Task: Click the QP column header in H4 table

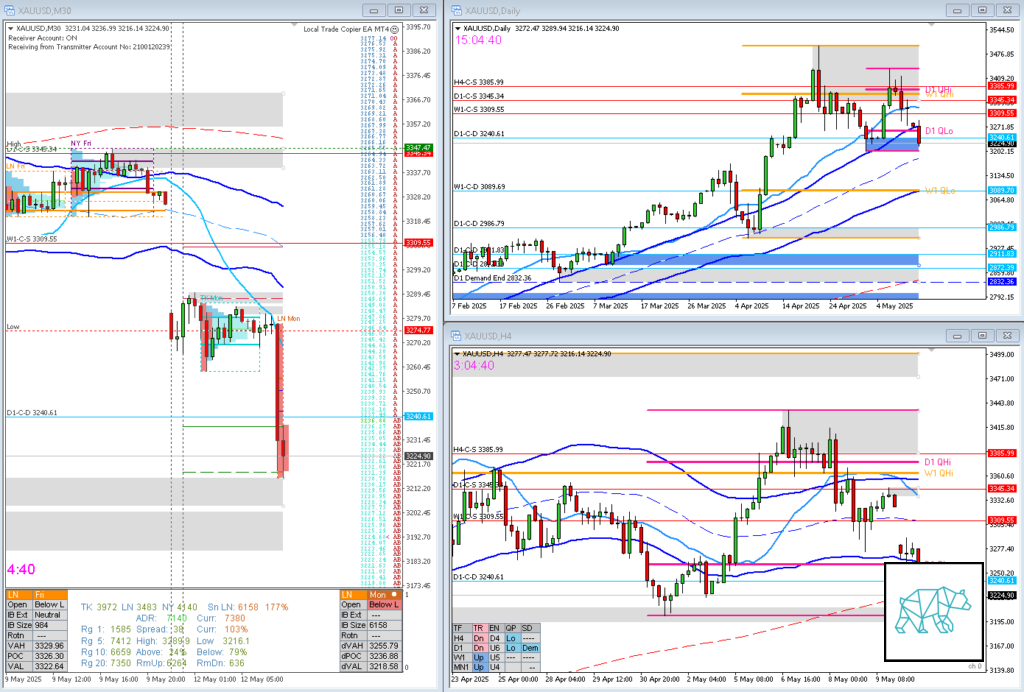Action: (511, 628)
